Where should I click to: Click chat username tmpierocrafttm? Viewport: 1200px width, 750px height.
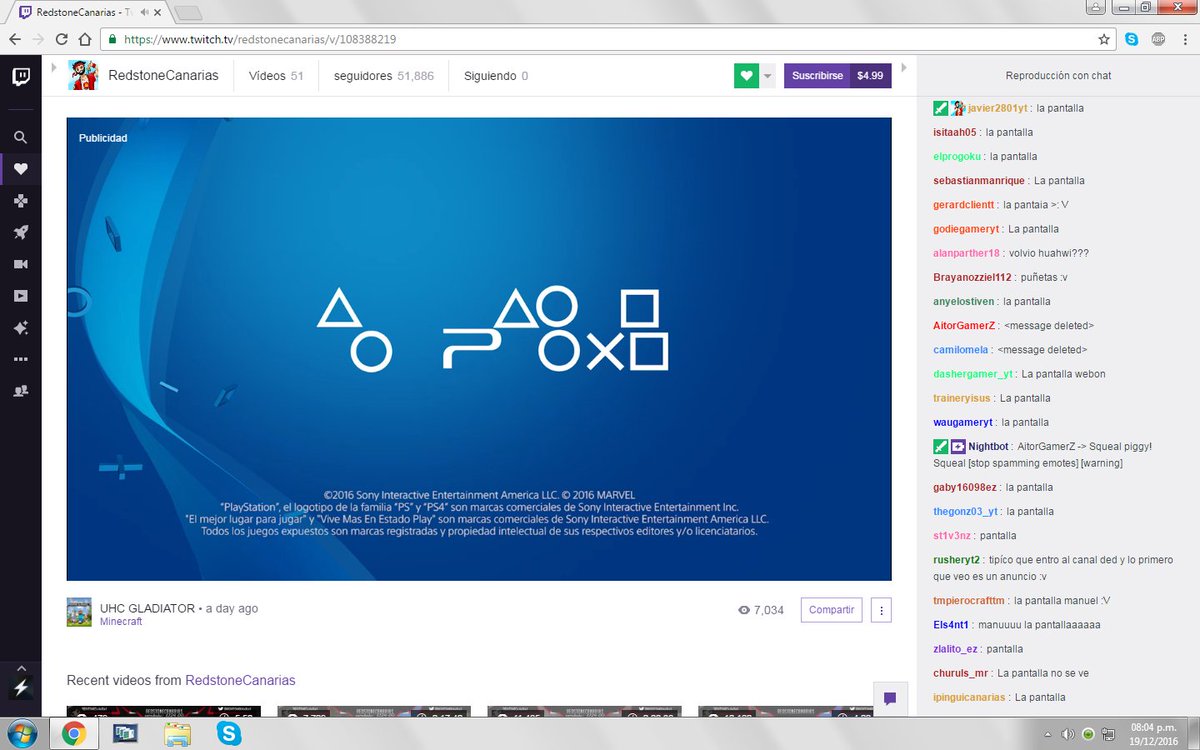click(968, 601)
